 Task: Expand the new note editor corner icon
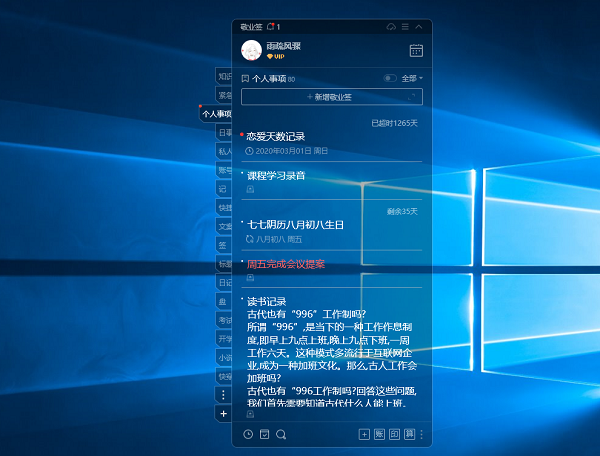click(x=412, y=97)
